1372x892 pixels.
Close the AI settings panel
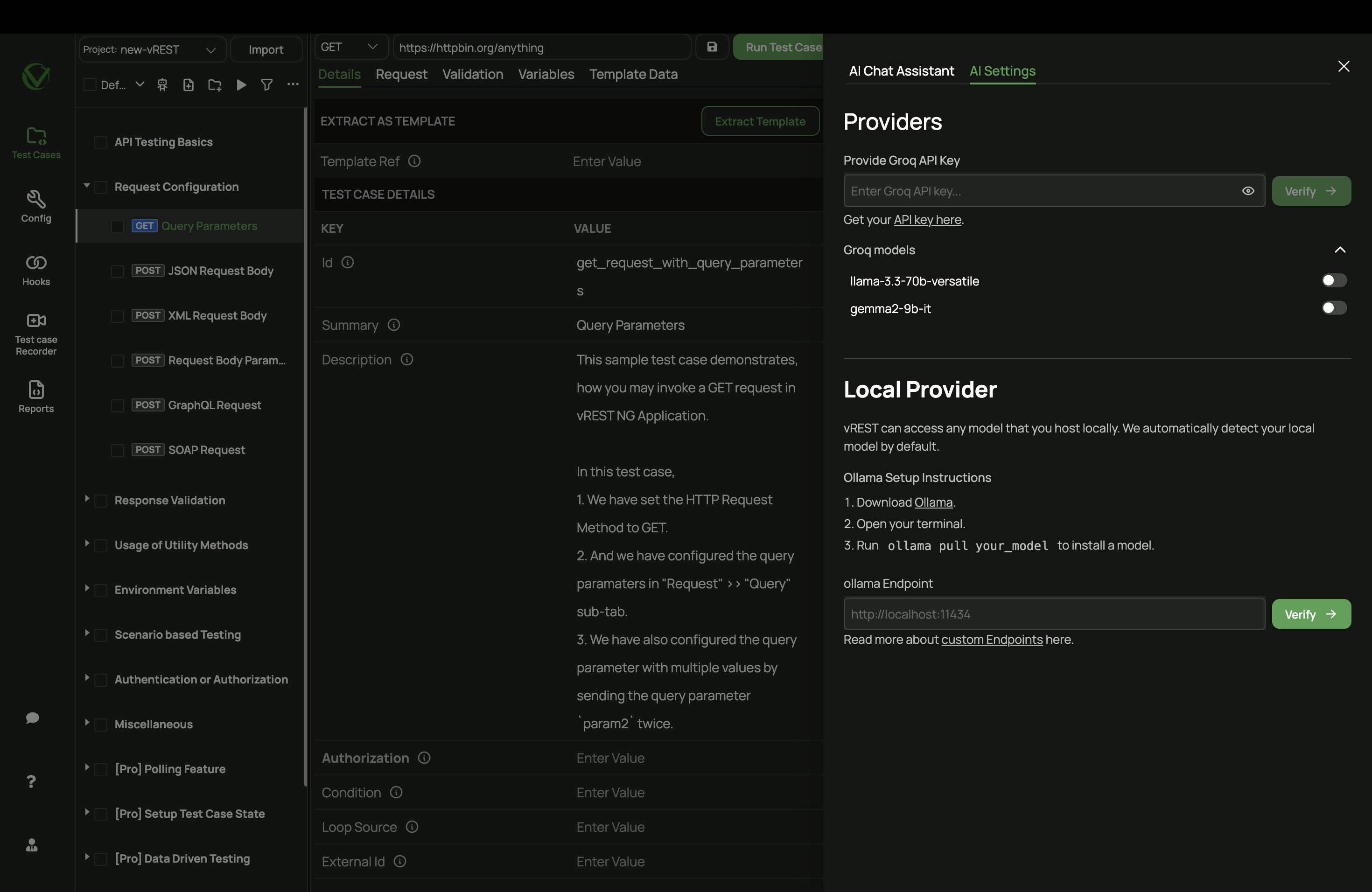click(1343, 66)
